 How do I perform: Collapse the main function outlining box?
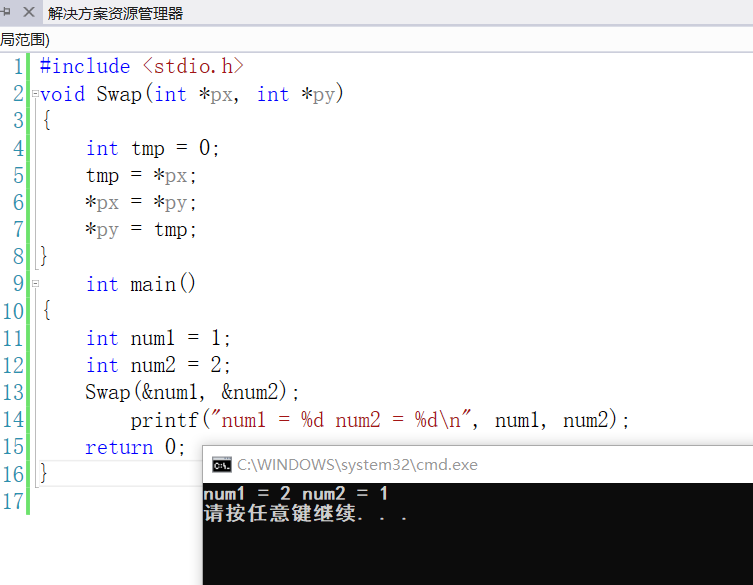35,283
